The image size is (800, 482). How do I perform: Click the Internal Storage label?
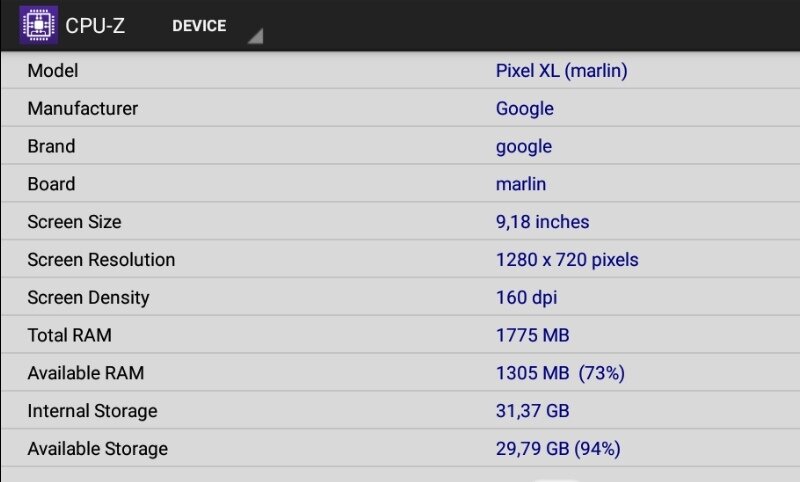point(92,411)
